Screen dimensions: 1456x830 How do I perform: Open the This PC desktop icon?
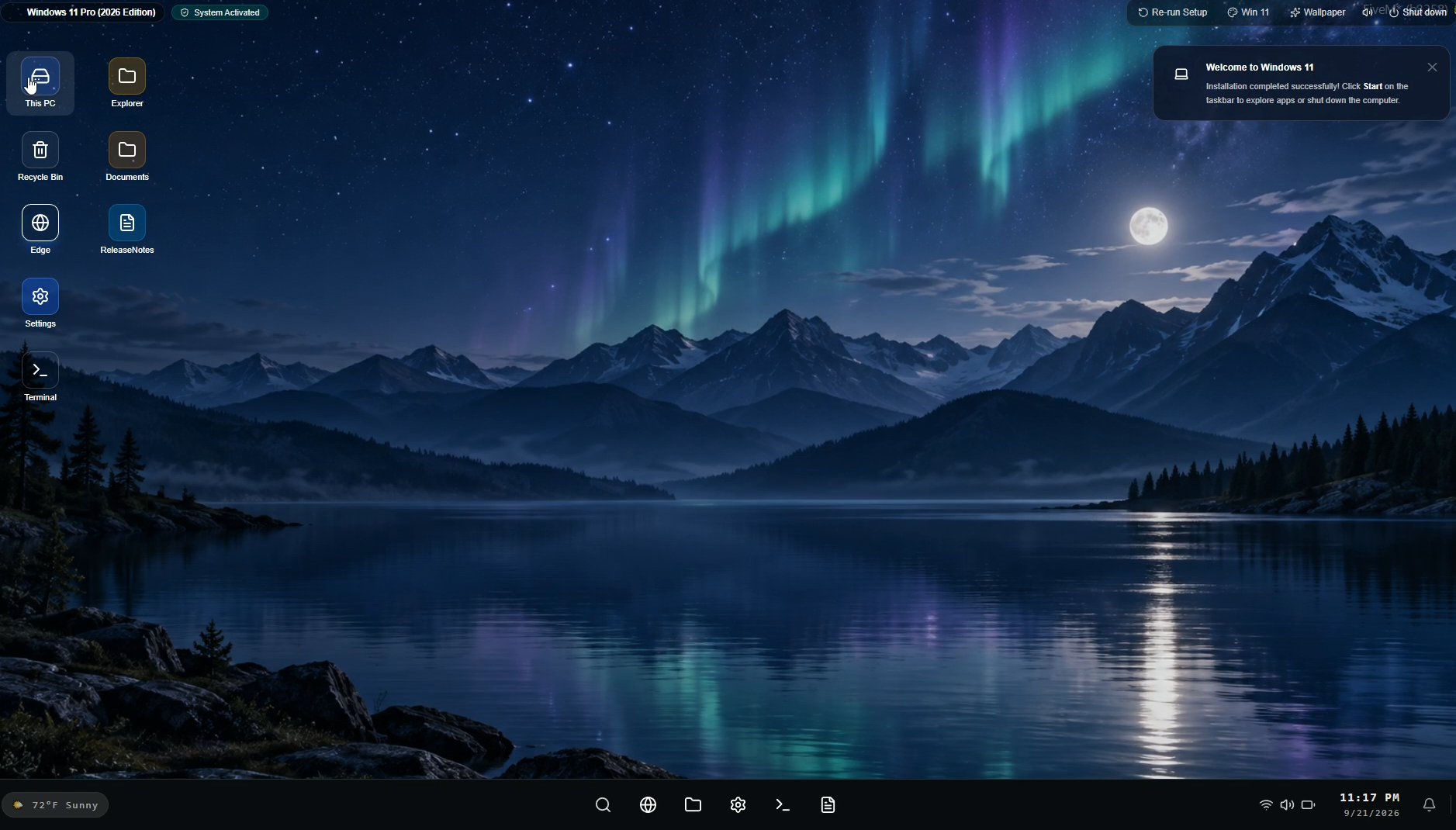40,83
